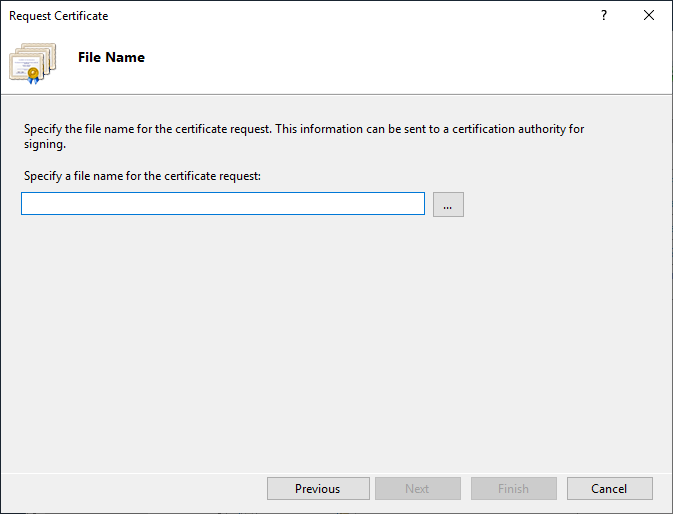
Task: Click the disabled Finish button
Action: (513, 489)
